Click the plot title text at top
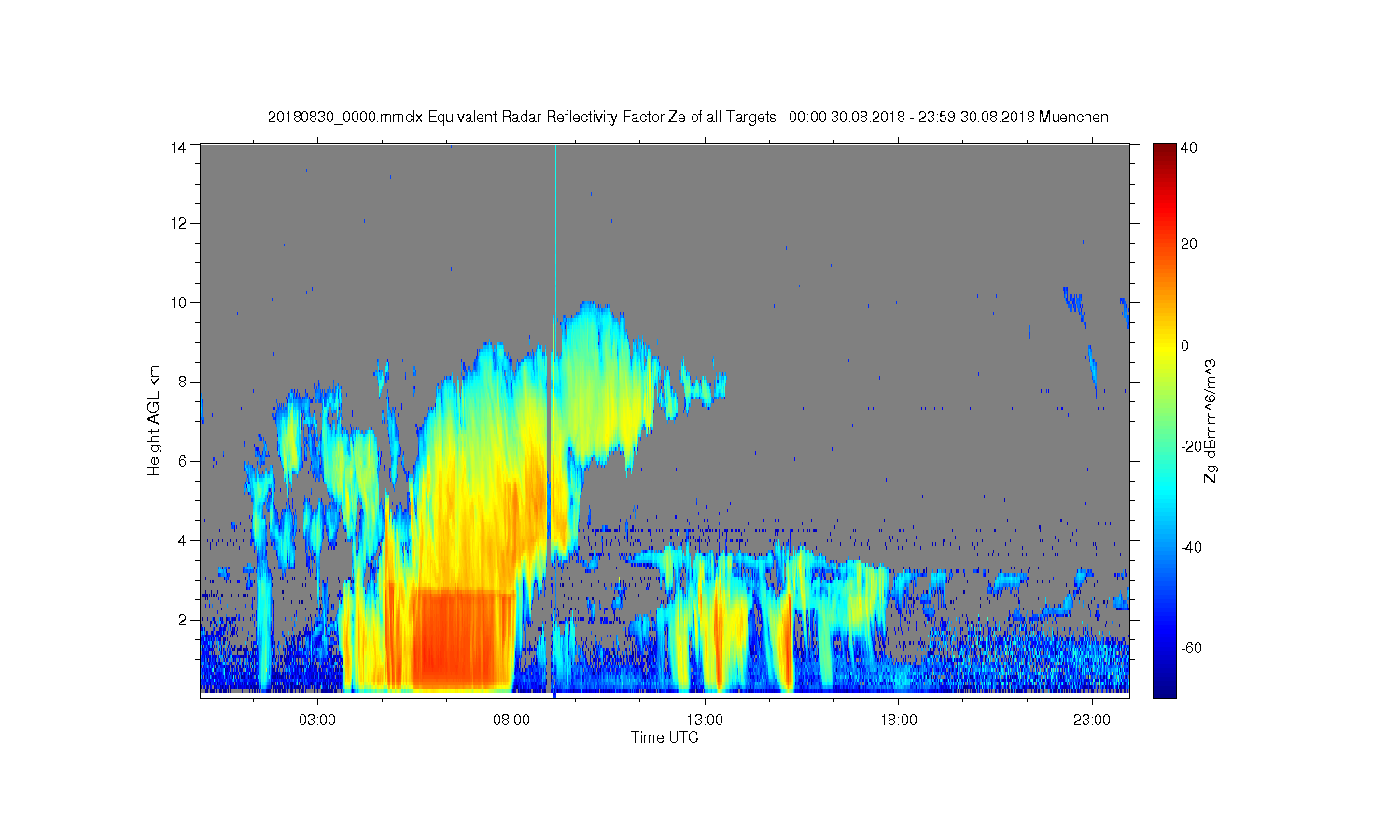Viewport: 1400px width, 840px height. tap(688, 117)
